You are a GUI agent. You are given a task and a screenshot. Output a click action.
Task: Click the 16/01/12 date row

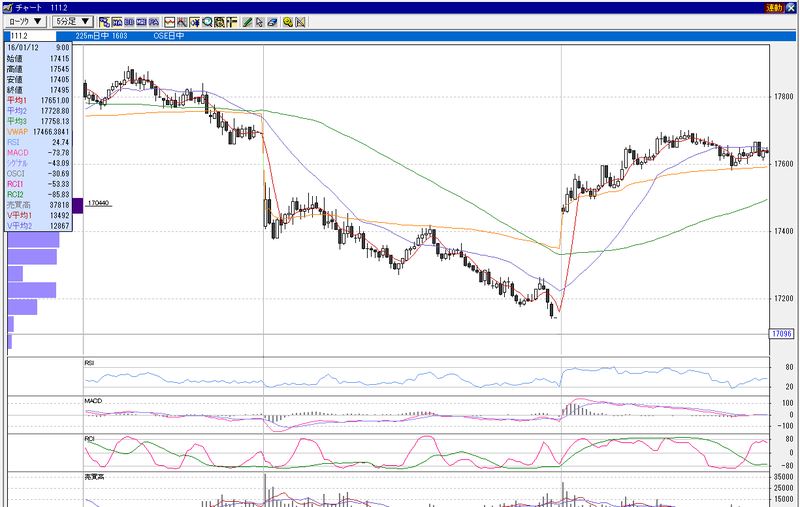point(38,47)
